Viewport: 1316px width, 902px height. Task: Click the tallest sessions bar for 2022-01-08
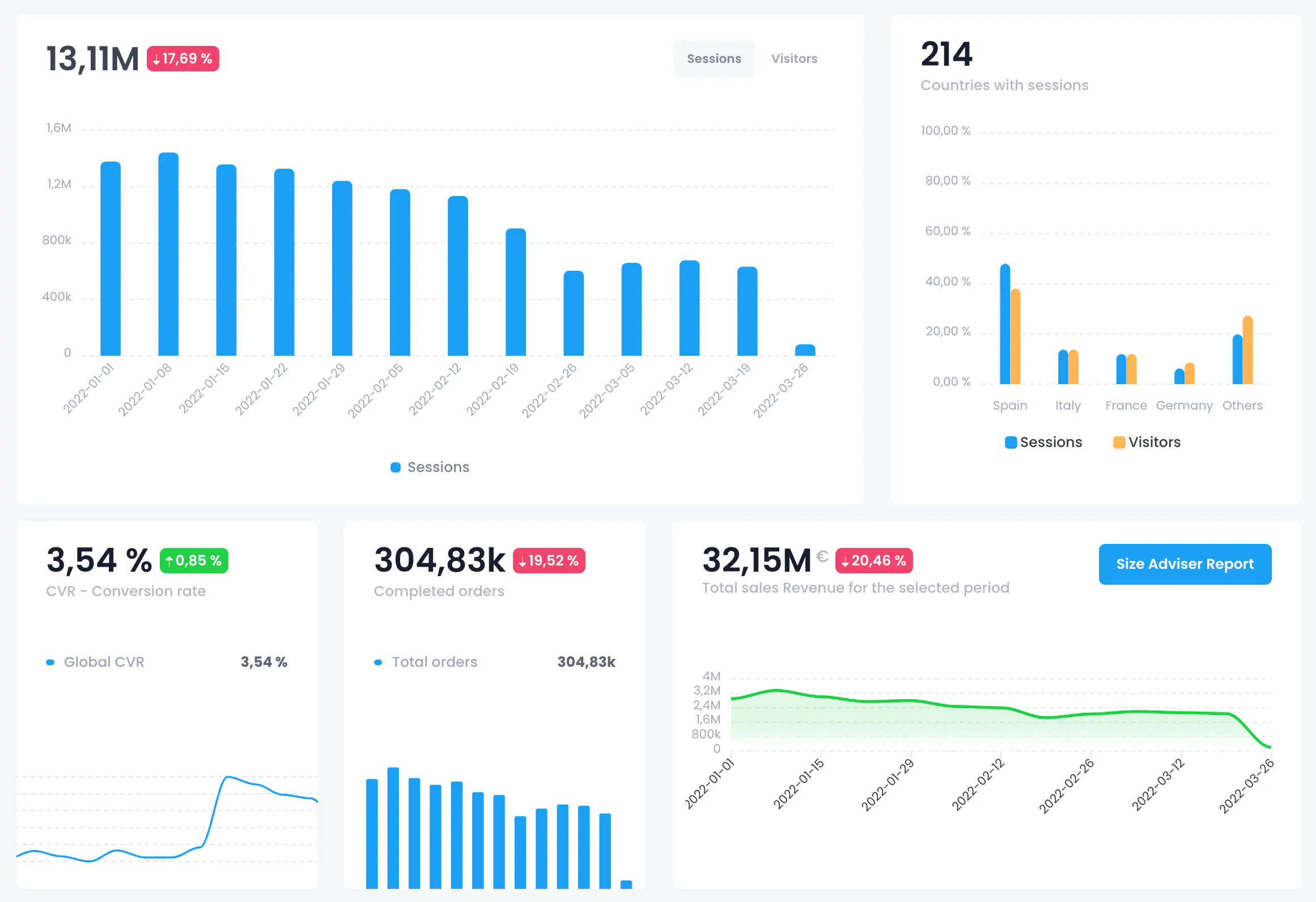pos(168,254)
